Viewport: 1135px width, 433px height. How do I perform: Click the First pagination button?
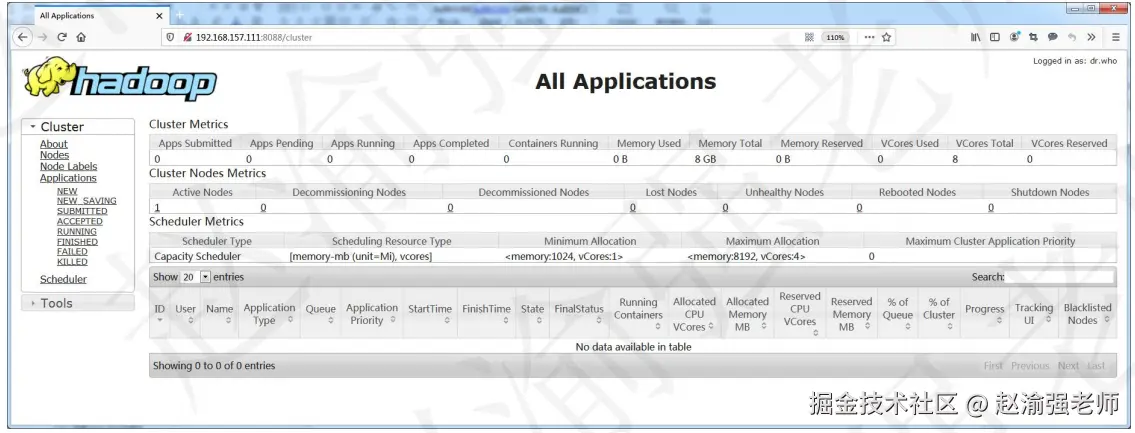coord(993,366)
